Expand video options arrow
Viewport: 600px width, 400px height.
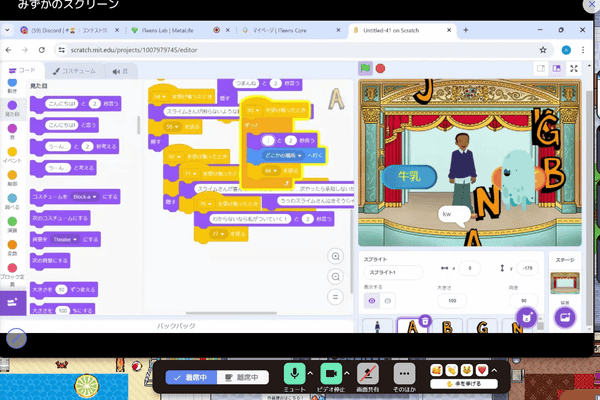[347, 373]
